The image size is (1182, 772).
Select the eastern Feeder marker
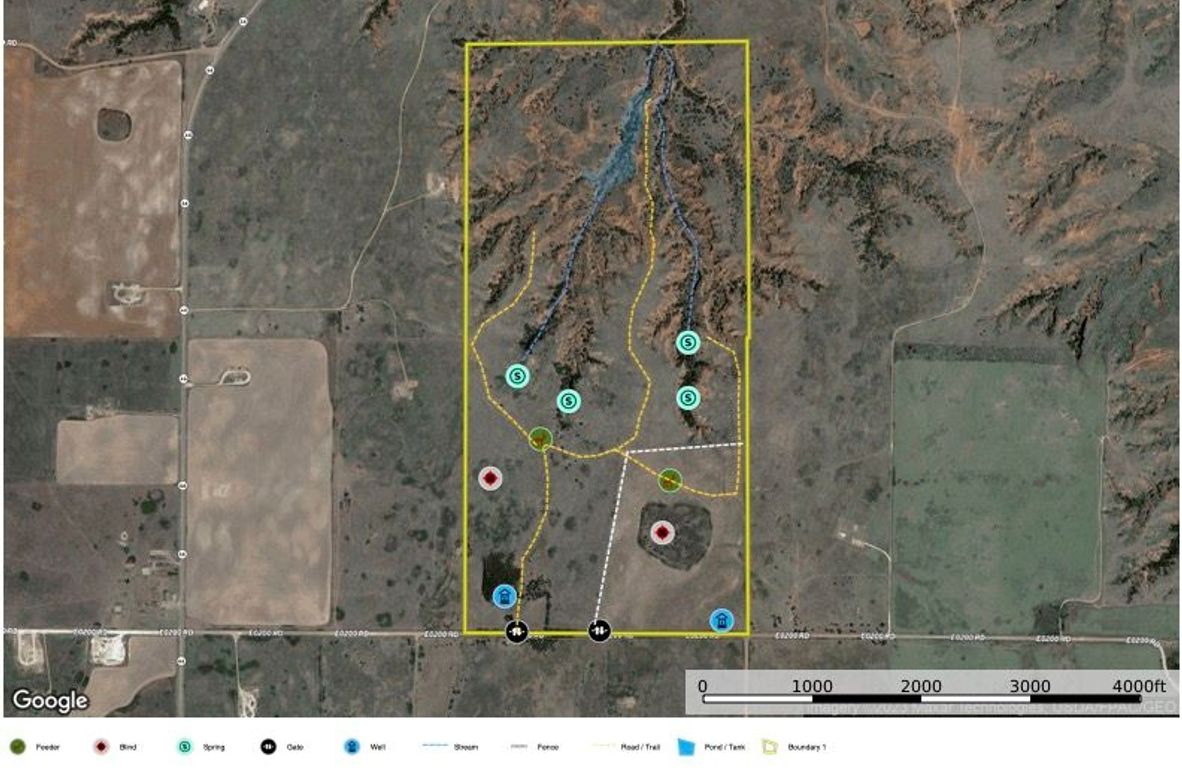pyautogui.click(x=670, y=480)
